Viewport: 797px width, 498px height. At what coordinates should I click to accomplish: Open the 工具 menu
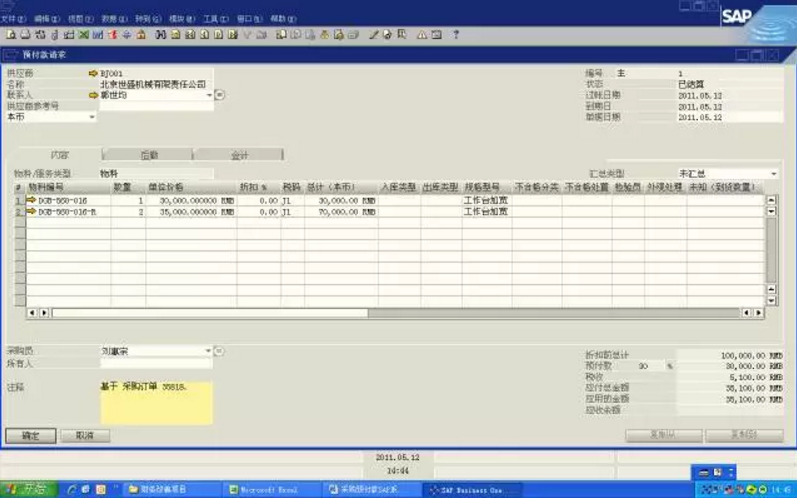[x=216, y=19]
